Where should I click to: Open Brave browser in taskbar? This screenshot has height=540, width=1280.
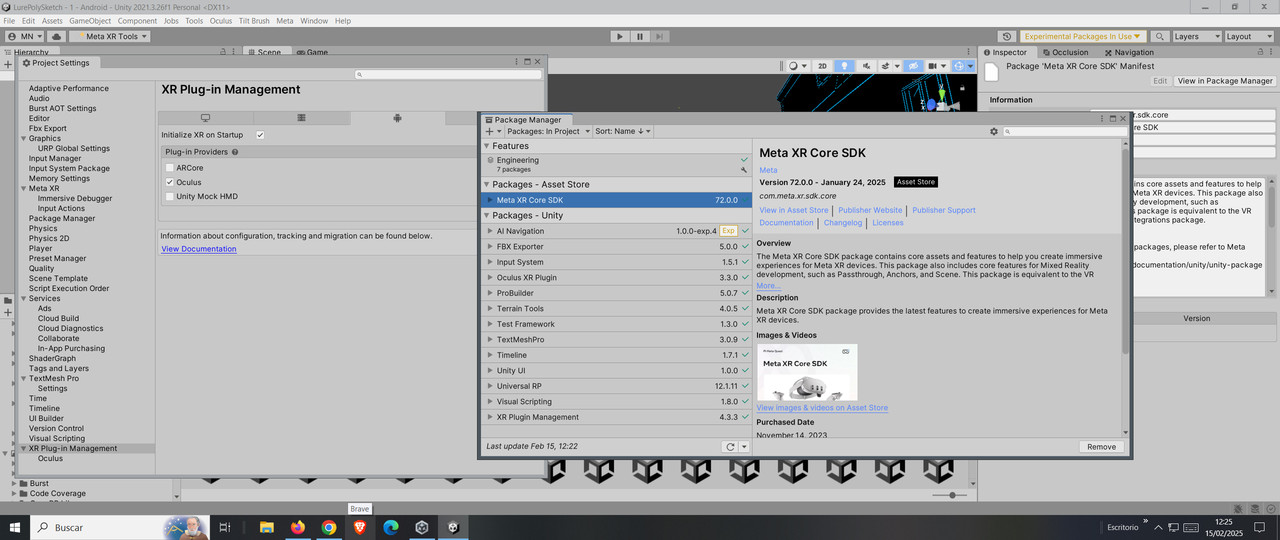click(360, 527)
